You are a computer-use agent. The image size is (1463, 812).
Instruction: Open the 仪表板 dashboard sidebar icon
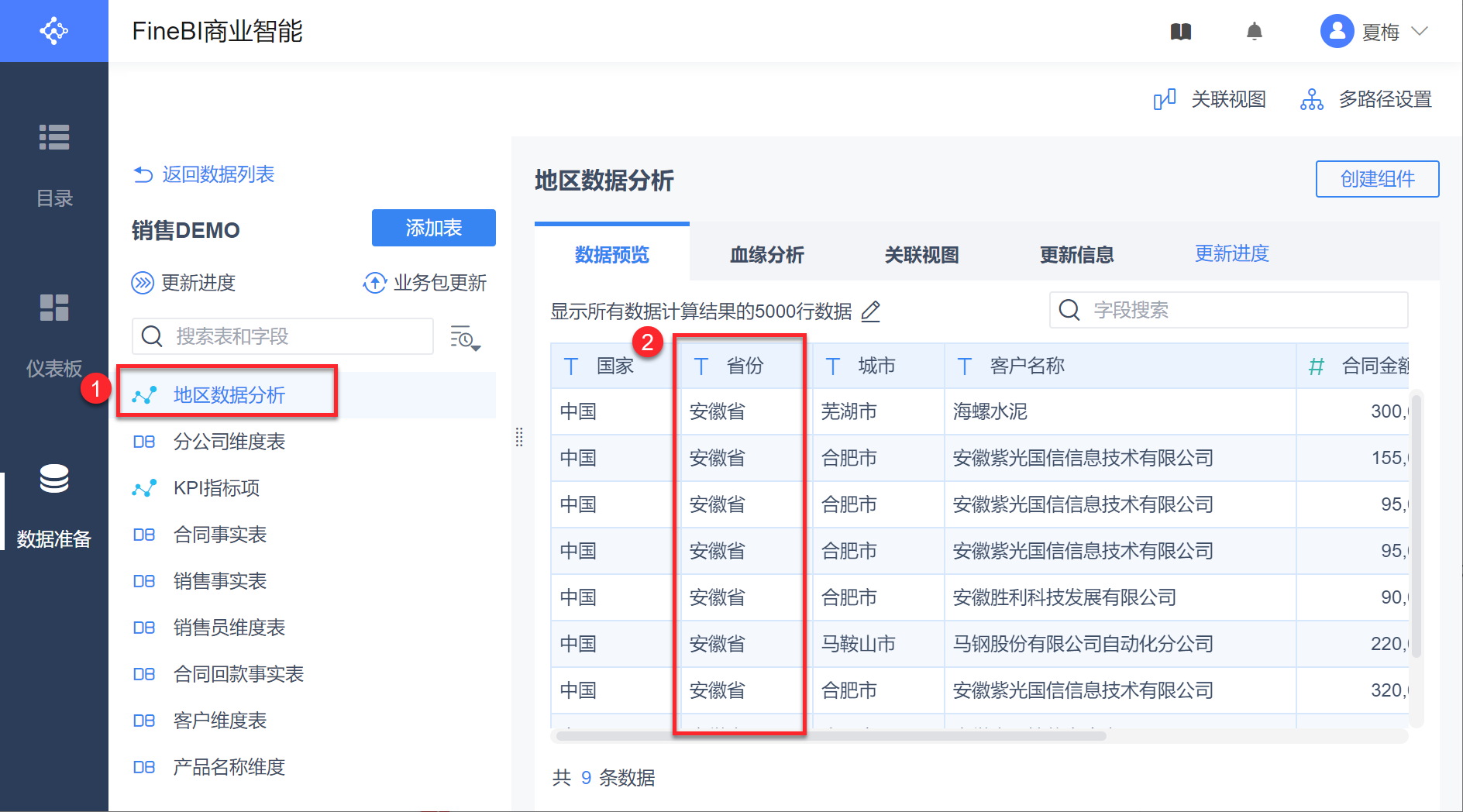point(54,308)
